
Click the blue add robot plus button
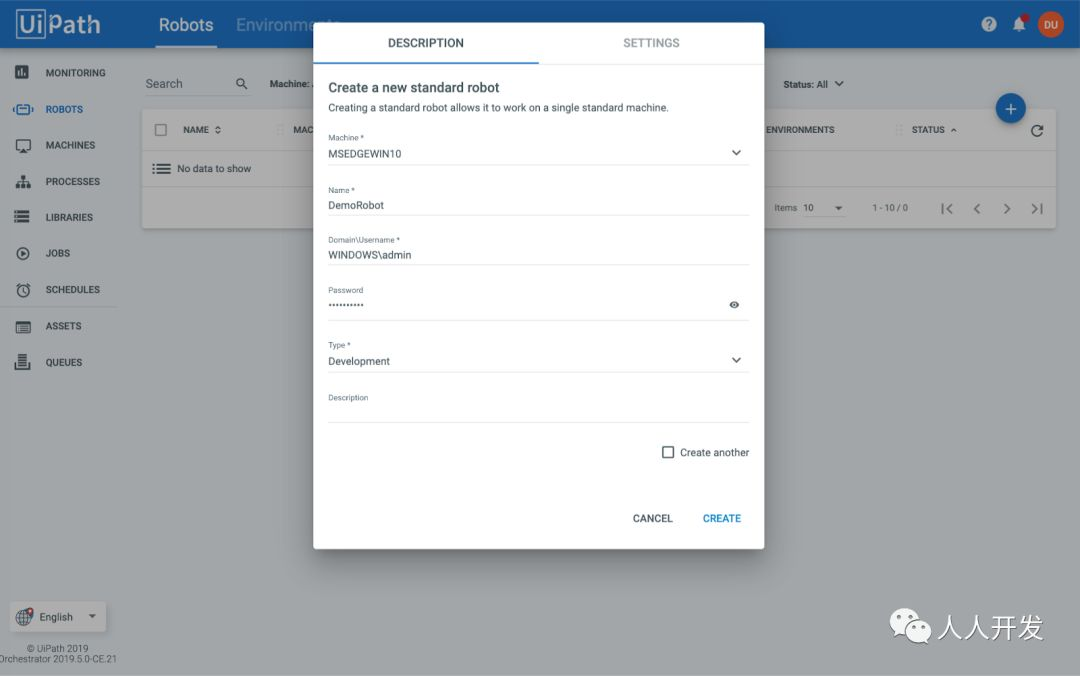point(1010,109)
